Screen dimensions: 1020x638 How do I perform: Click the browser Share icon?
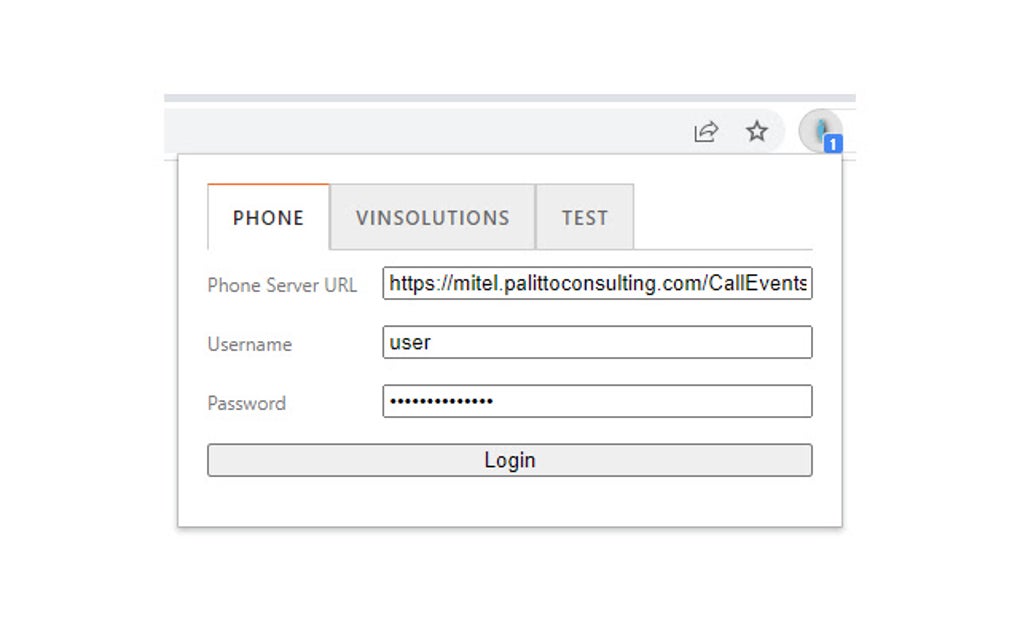[x=706, y=131]
